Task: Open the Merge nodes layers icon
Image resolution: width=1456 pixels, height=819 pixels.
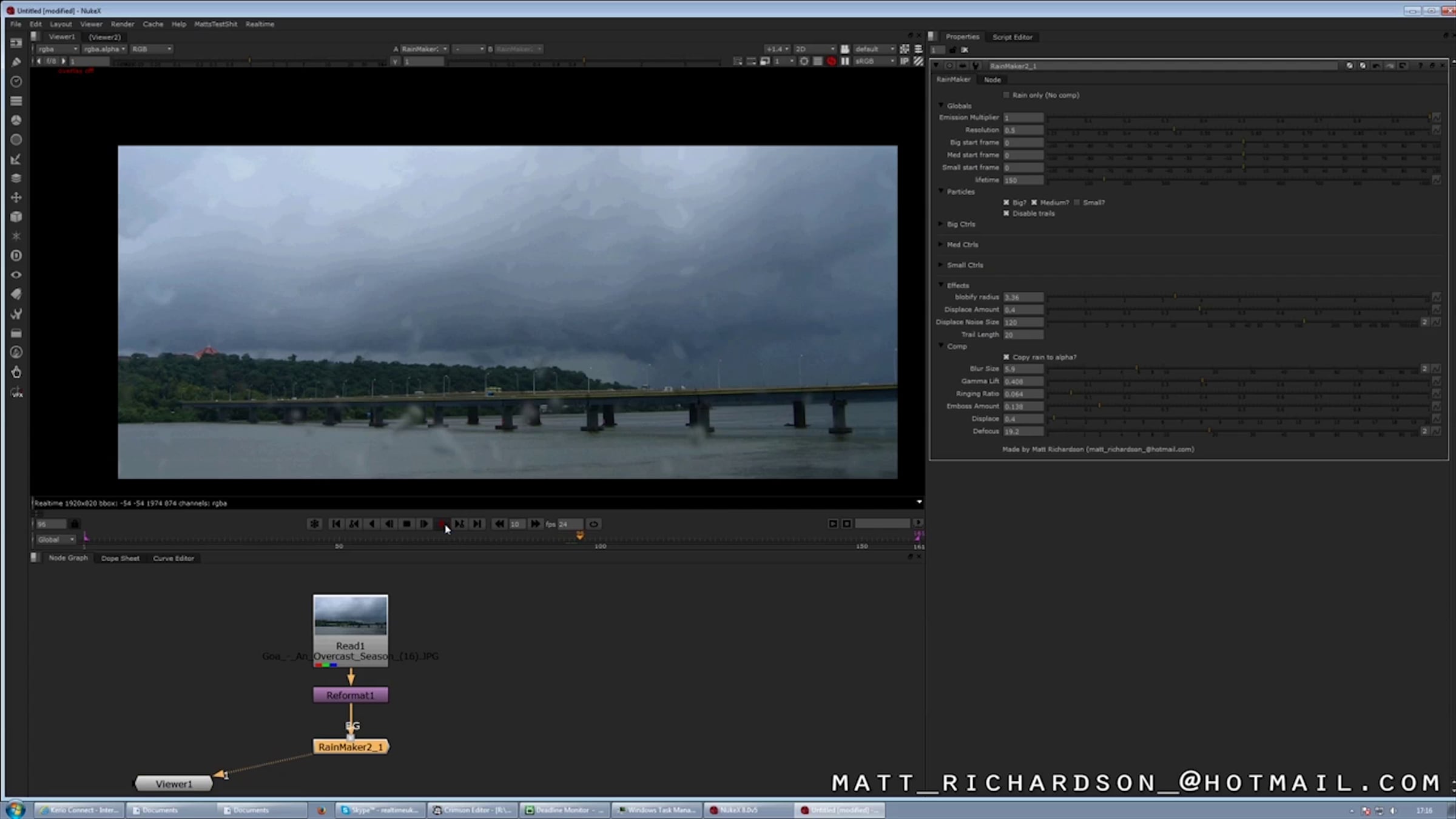Action: pos(16,178)
